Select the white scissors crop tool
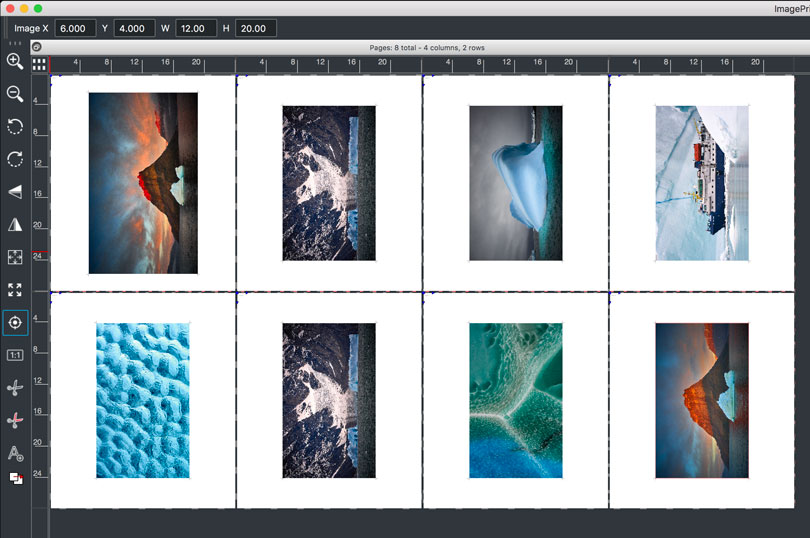Image resolution: width=810 pixels, height=538 pixels. pos(14,388)
